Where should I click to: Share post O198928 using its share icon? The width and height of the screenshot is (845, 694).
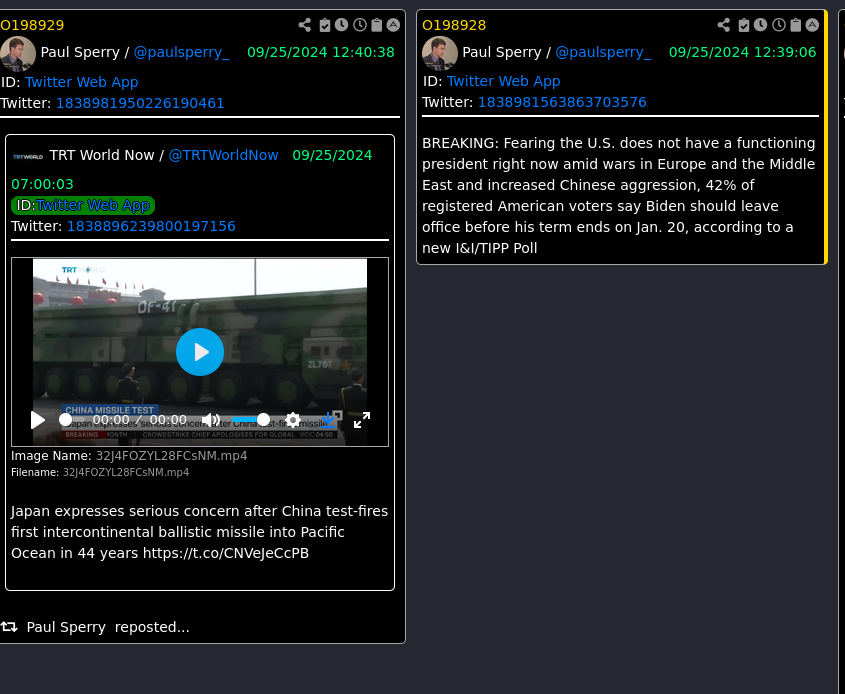tap(724, 25)
